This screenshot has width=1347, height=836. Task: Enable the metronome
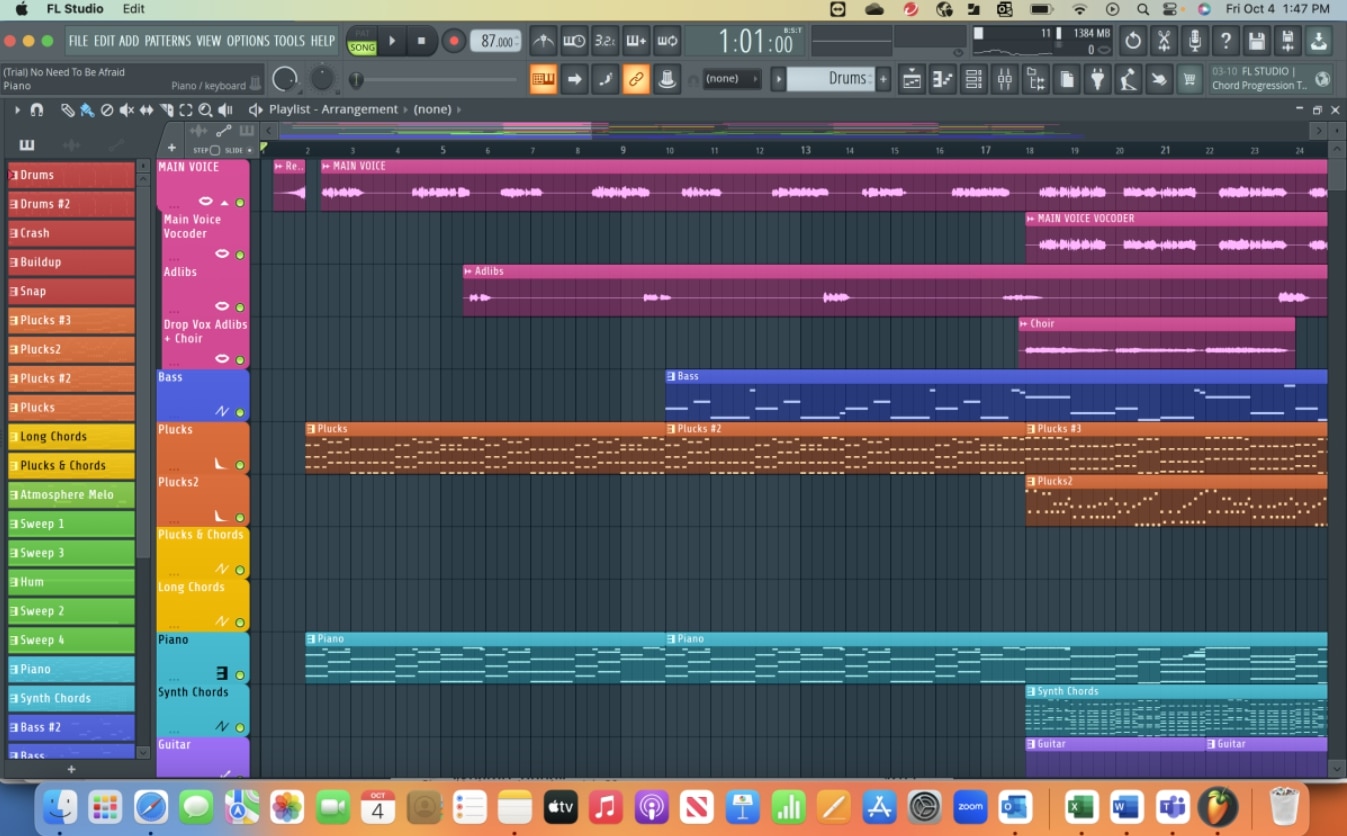(542, 40)
